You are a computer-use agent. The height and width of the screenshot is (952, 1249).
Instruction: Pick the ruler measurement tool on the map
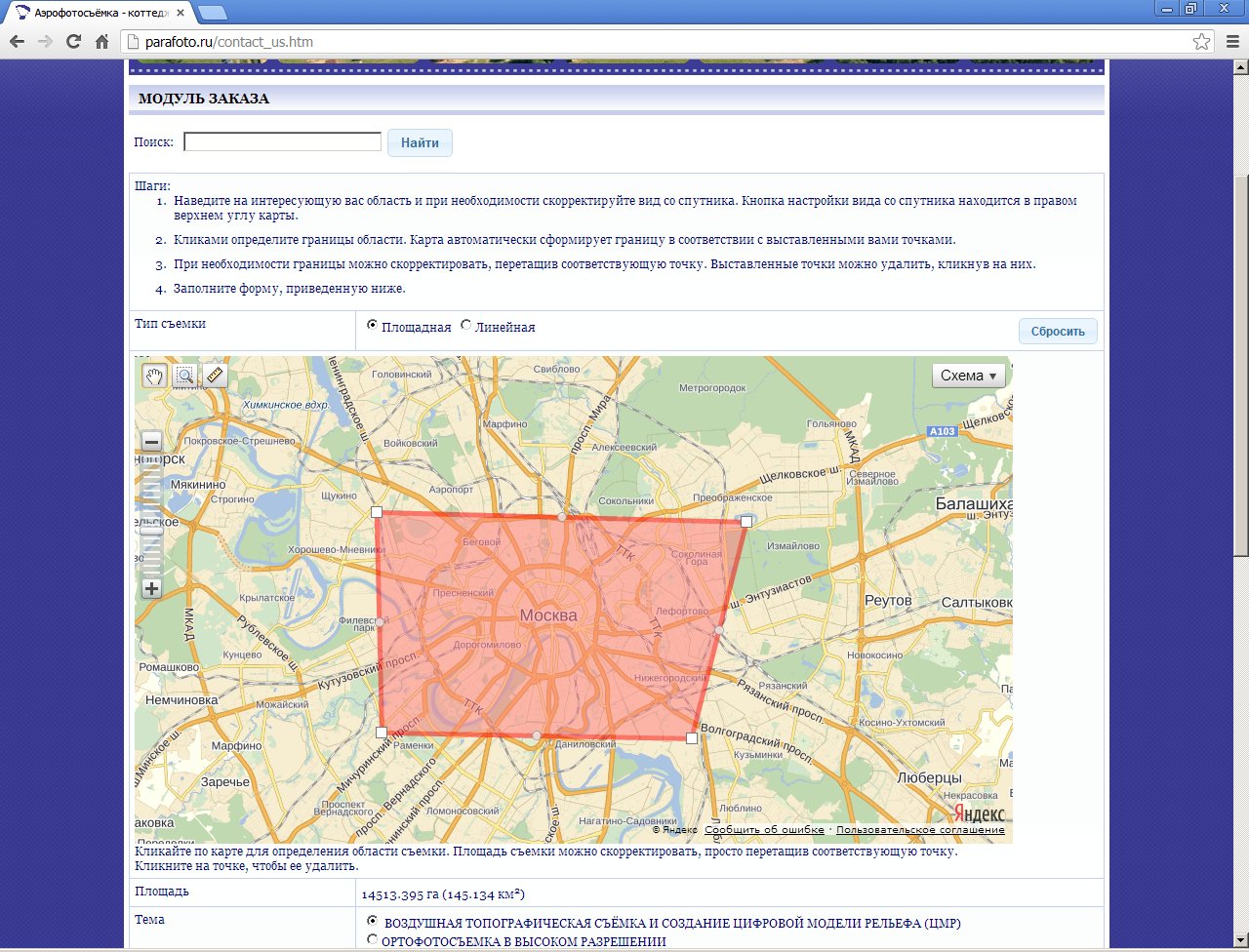pos(215,376)
